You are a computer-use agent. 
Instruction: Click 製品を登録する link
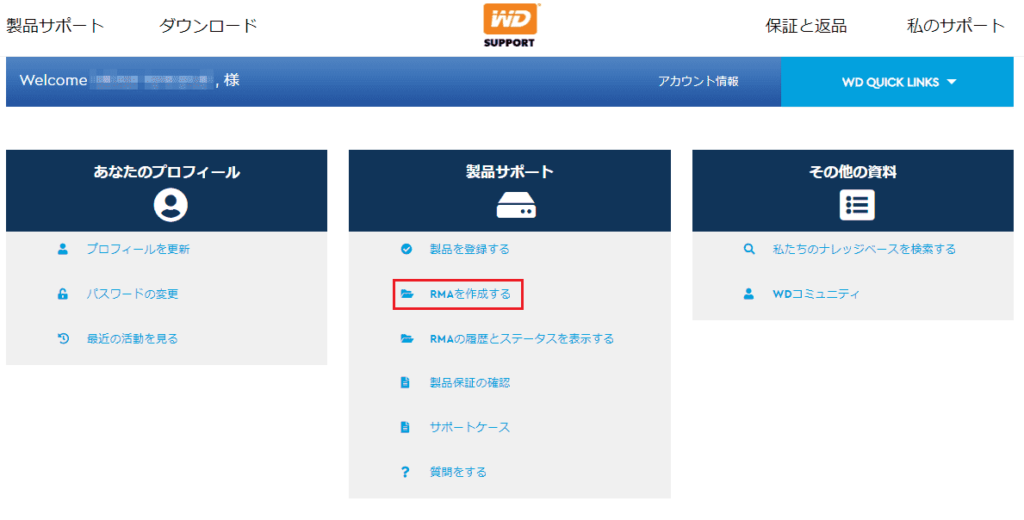click(x=469, y=249)
